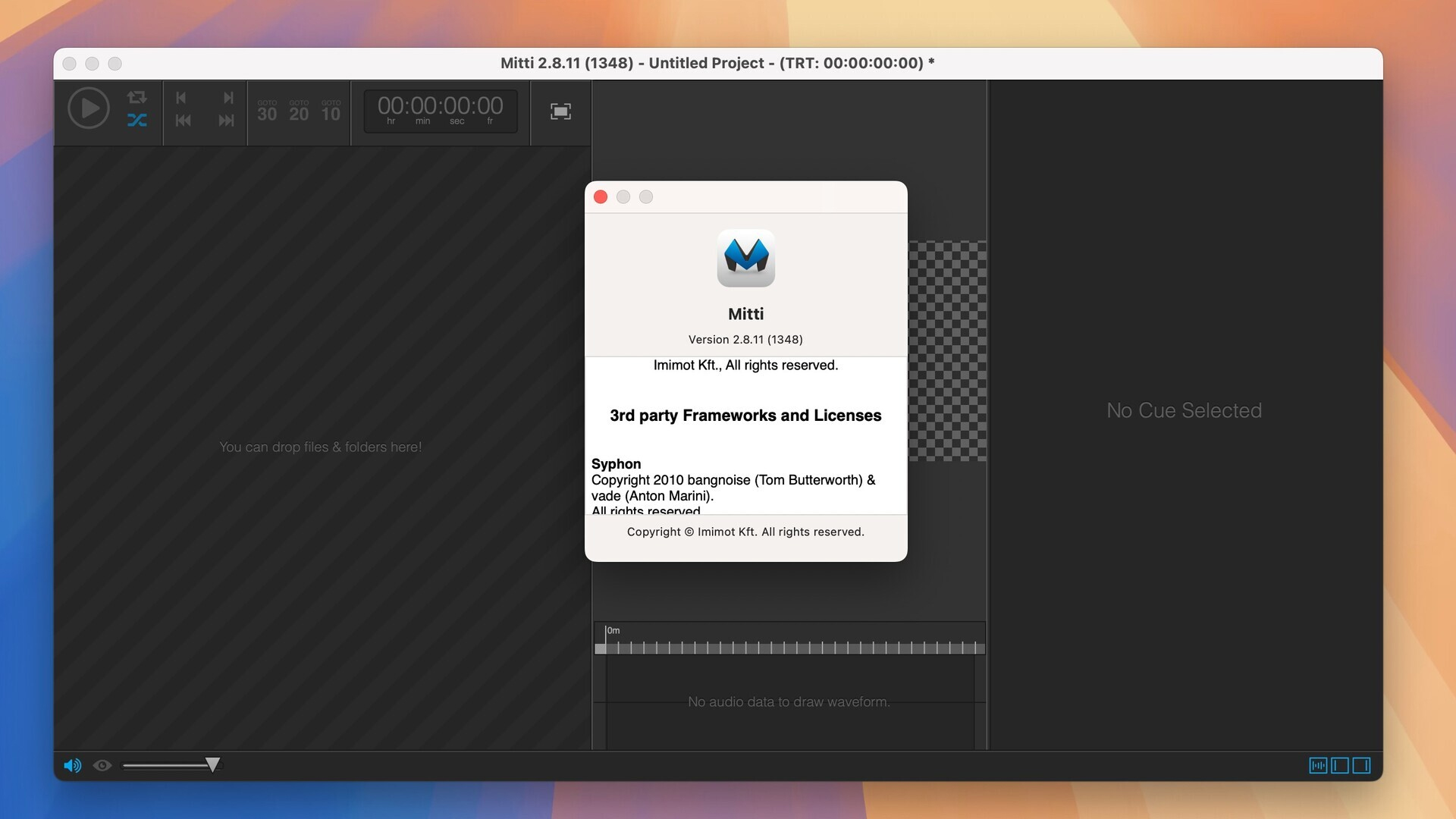Click the GOTO 30 button
The height and width of the screenshot is (819, 1456).
coord(267,111)
